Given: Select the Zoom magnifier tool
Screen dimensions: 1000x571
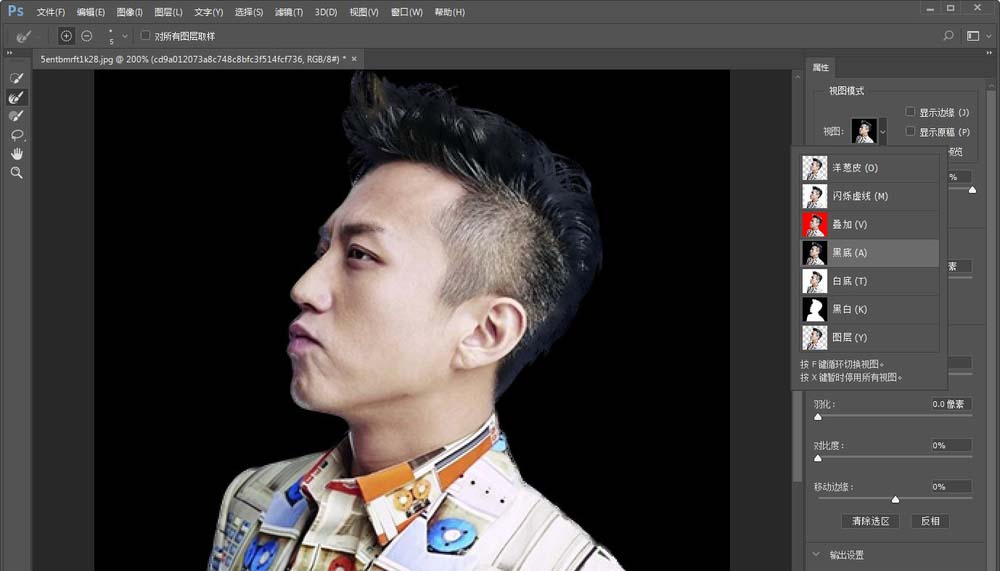Looking at the screenshot, I should (x=16, y=173).
